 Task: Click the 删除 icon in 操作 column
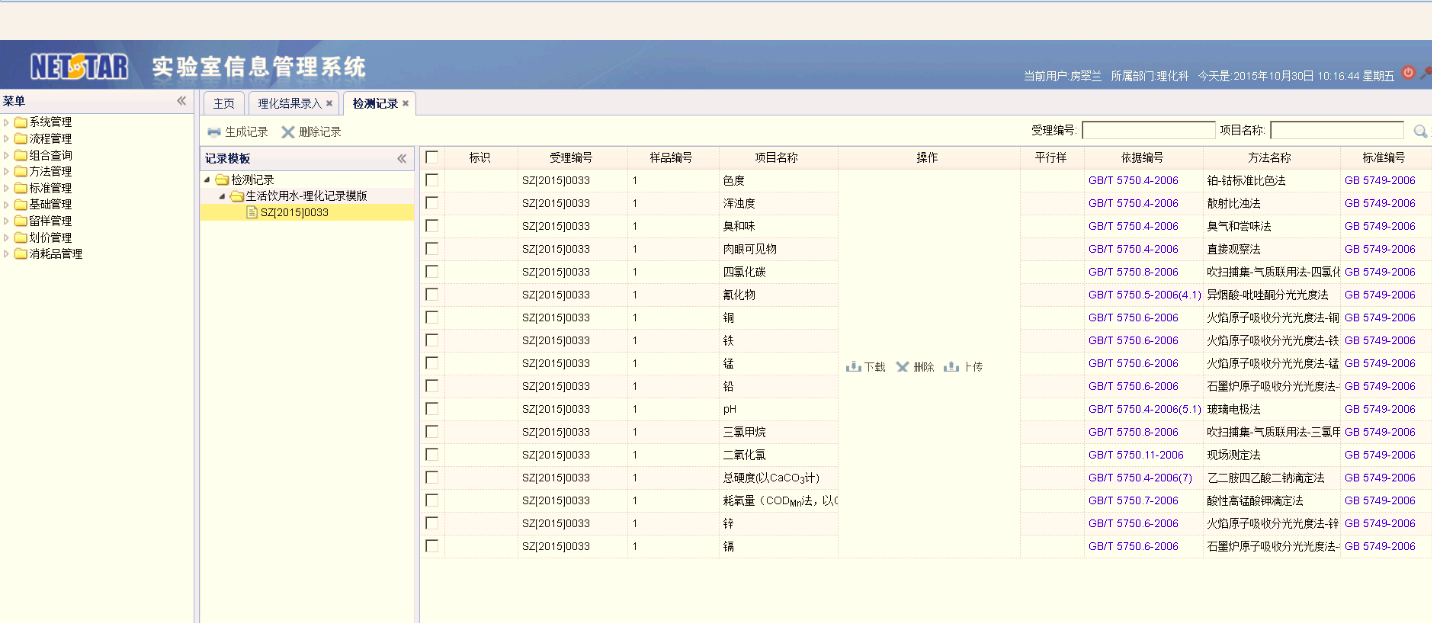[x=903, y=367]
